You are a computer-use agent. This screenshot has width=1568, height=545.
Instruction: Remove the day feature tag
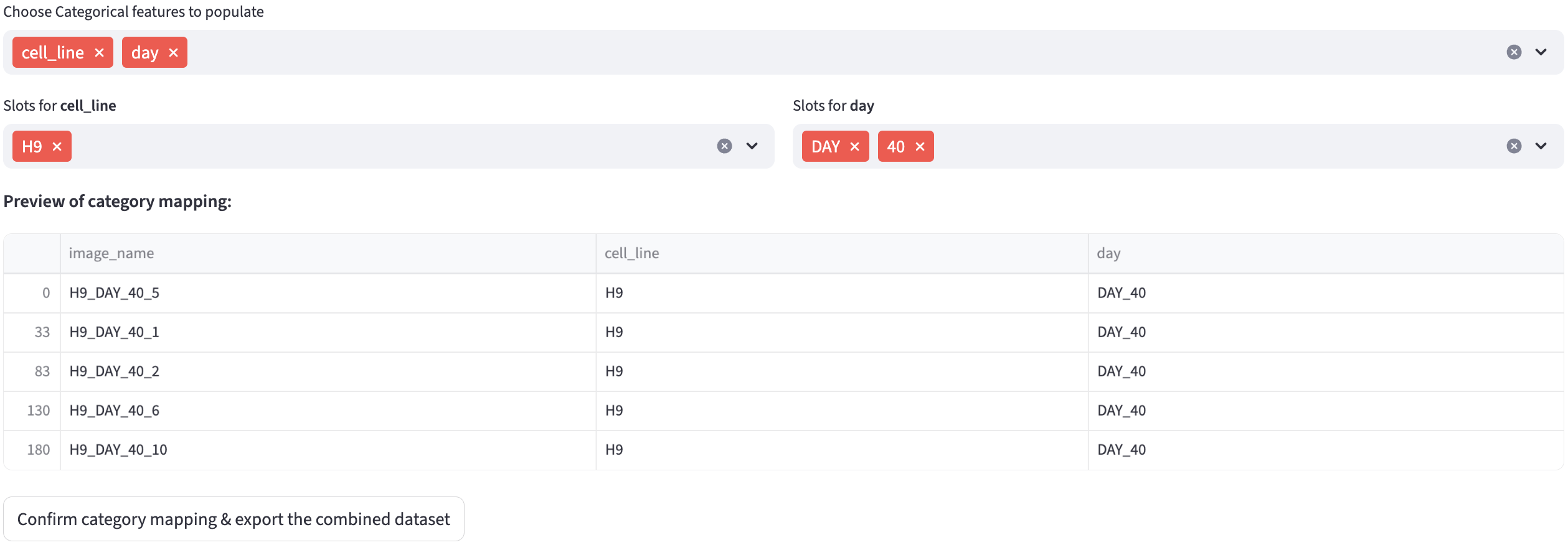(174, 53)
